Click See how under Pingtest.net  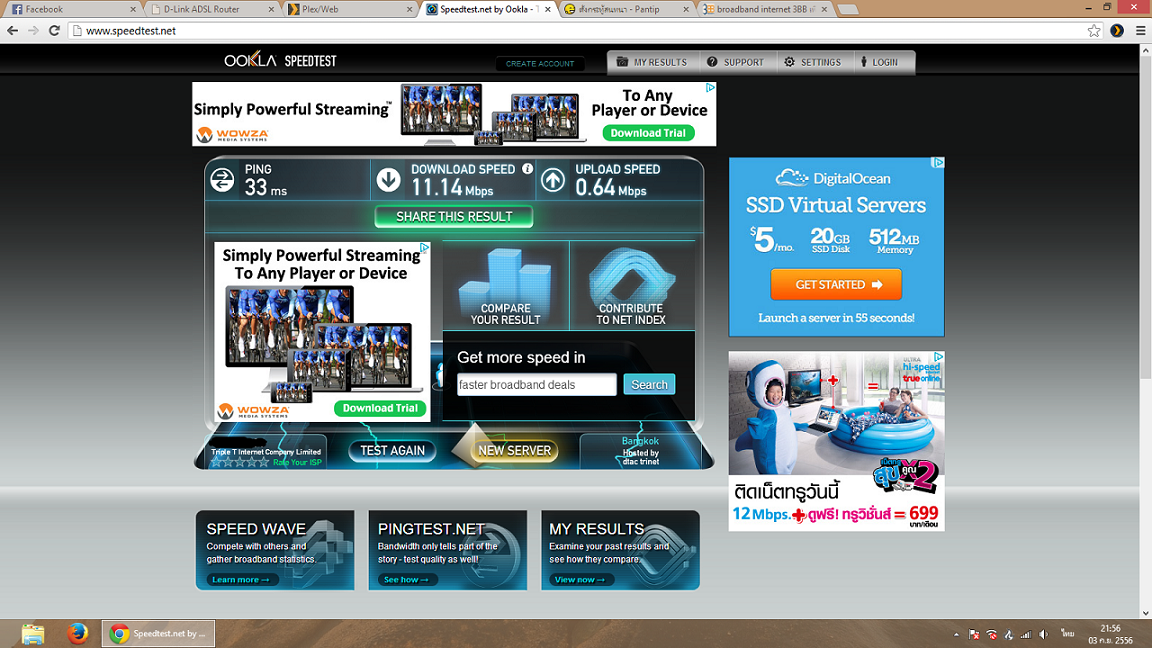406,580
